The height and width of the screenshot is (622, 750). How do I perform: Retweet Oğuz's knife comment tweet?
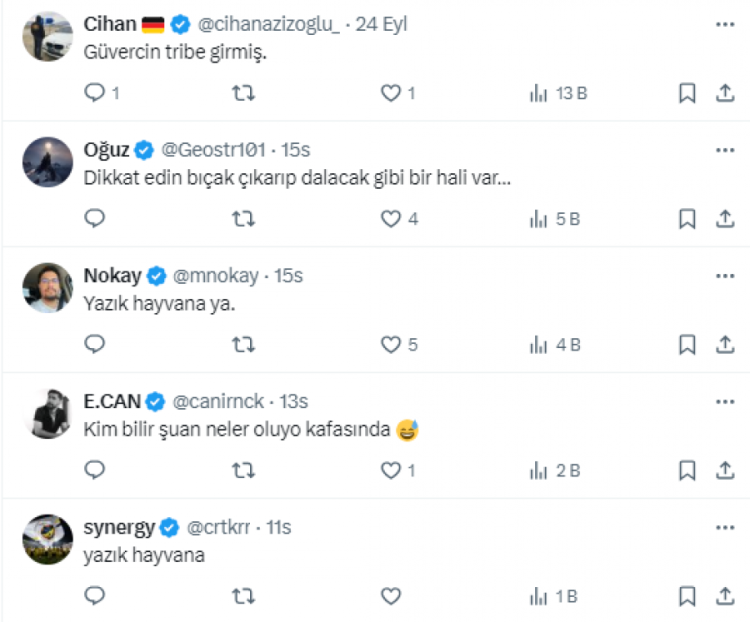click(243, 219)
